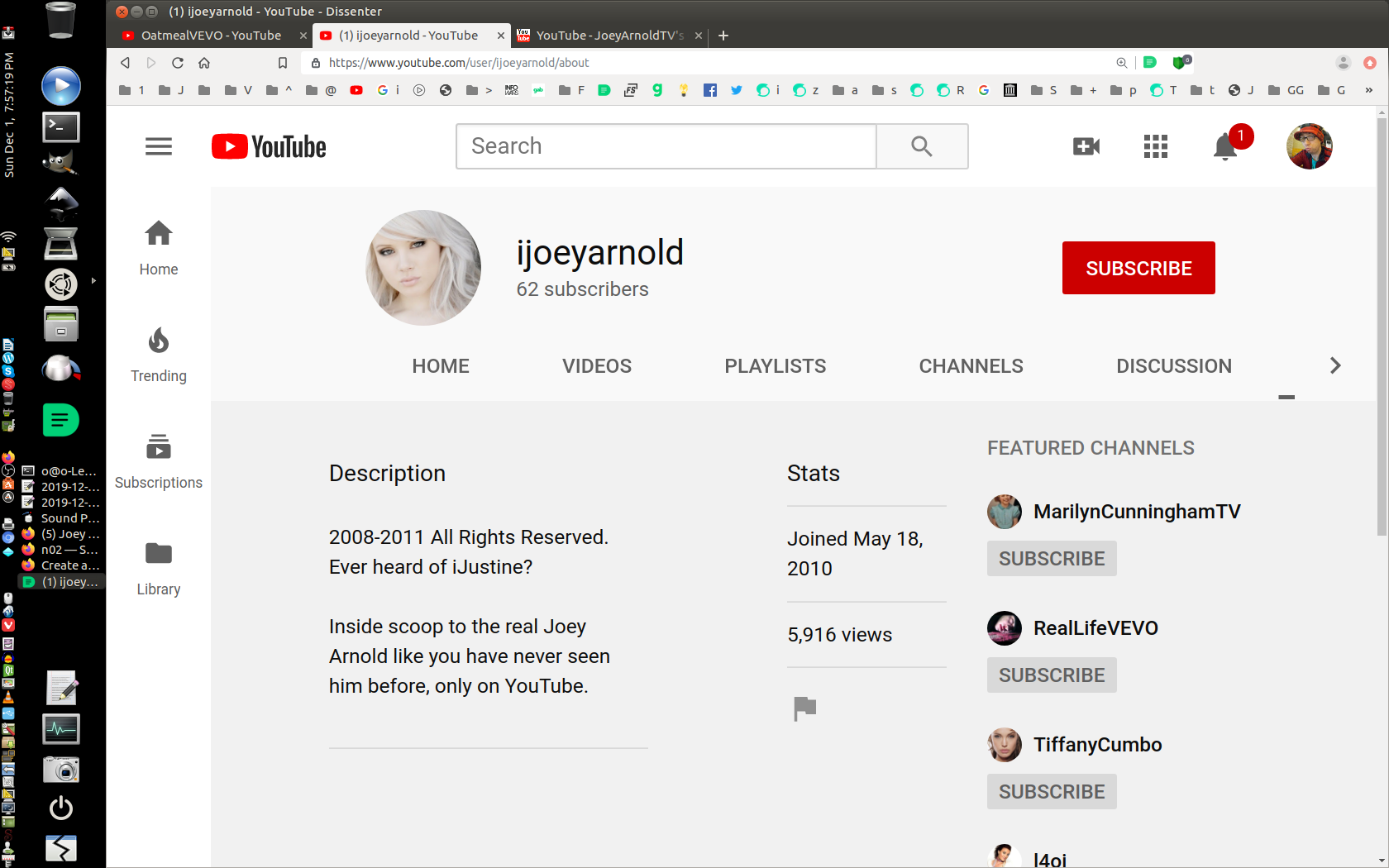Open Subscriptions from the sidebar icon

pyautogui.click(x=158, y=447)
